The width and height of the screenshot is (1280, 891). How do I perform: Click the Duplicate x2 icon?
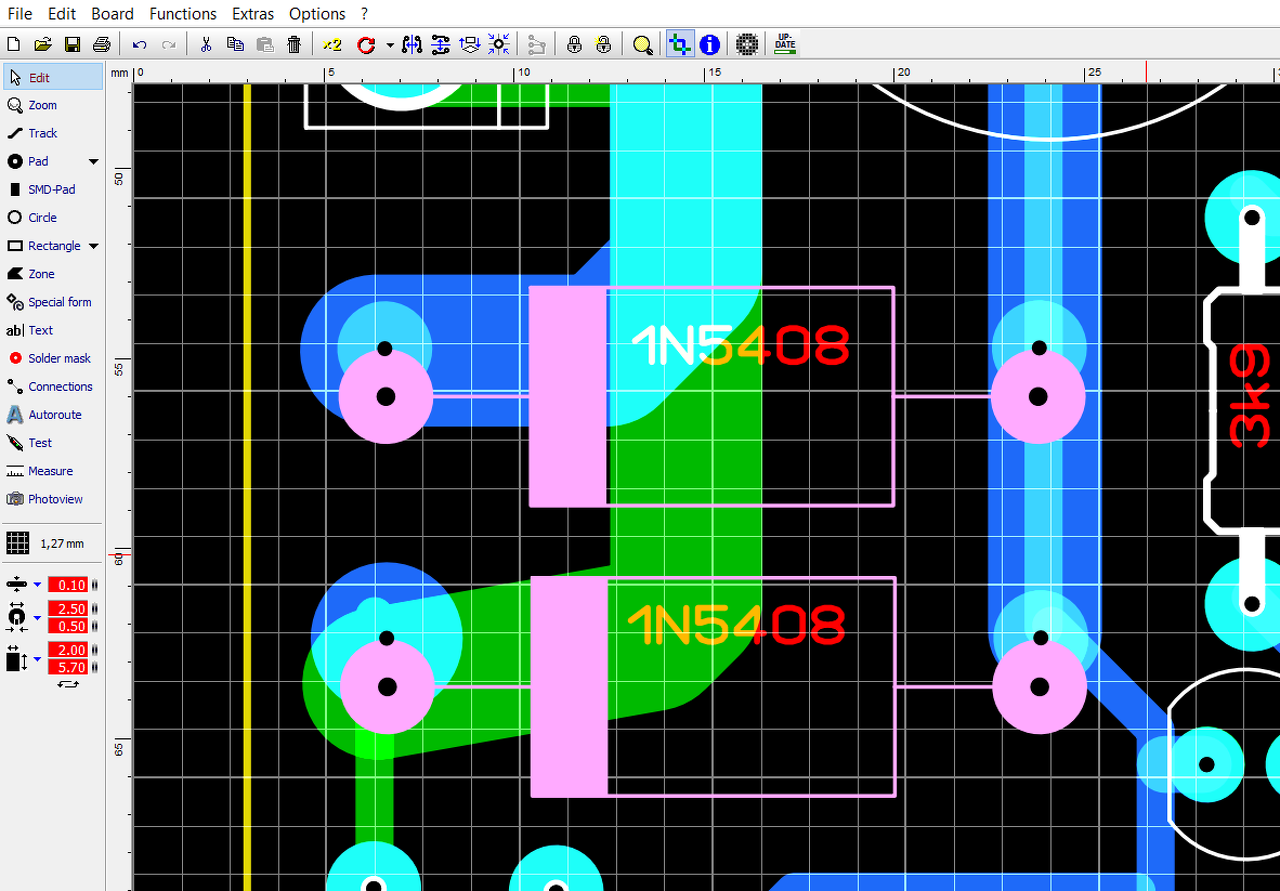(332, 44)
